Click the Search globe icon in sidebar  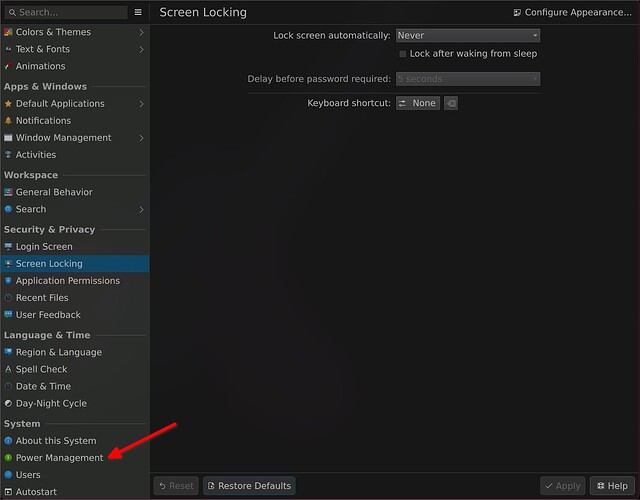pos(8,209)
